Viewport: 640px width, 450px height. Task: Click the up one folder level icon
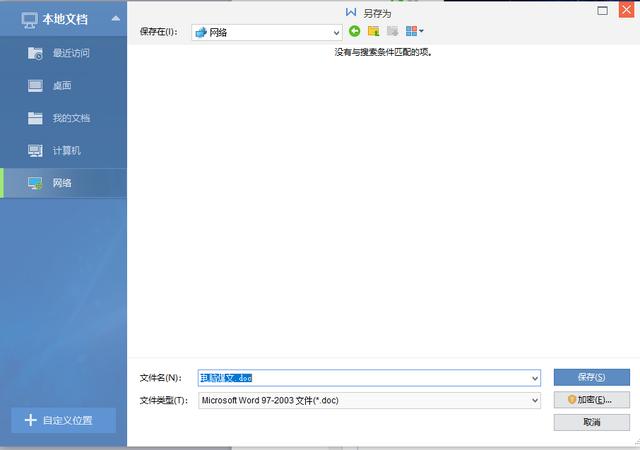[x=373, y=31]
